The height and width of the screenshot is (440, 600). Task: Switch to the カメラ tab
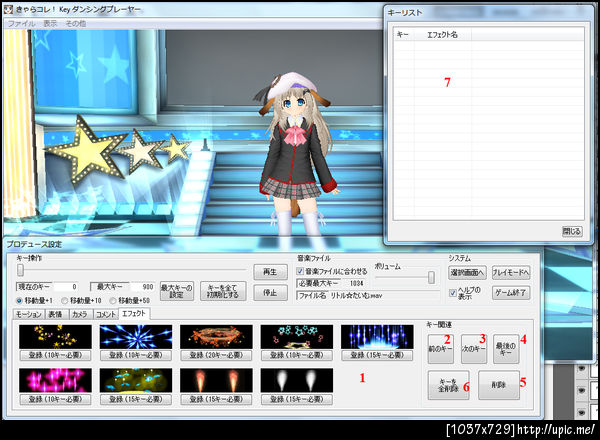tap(80, 314)
